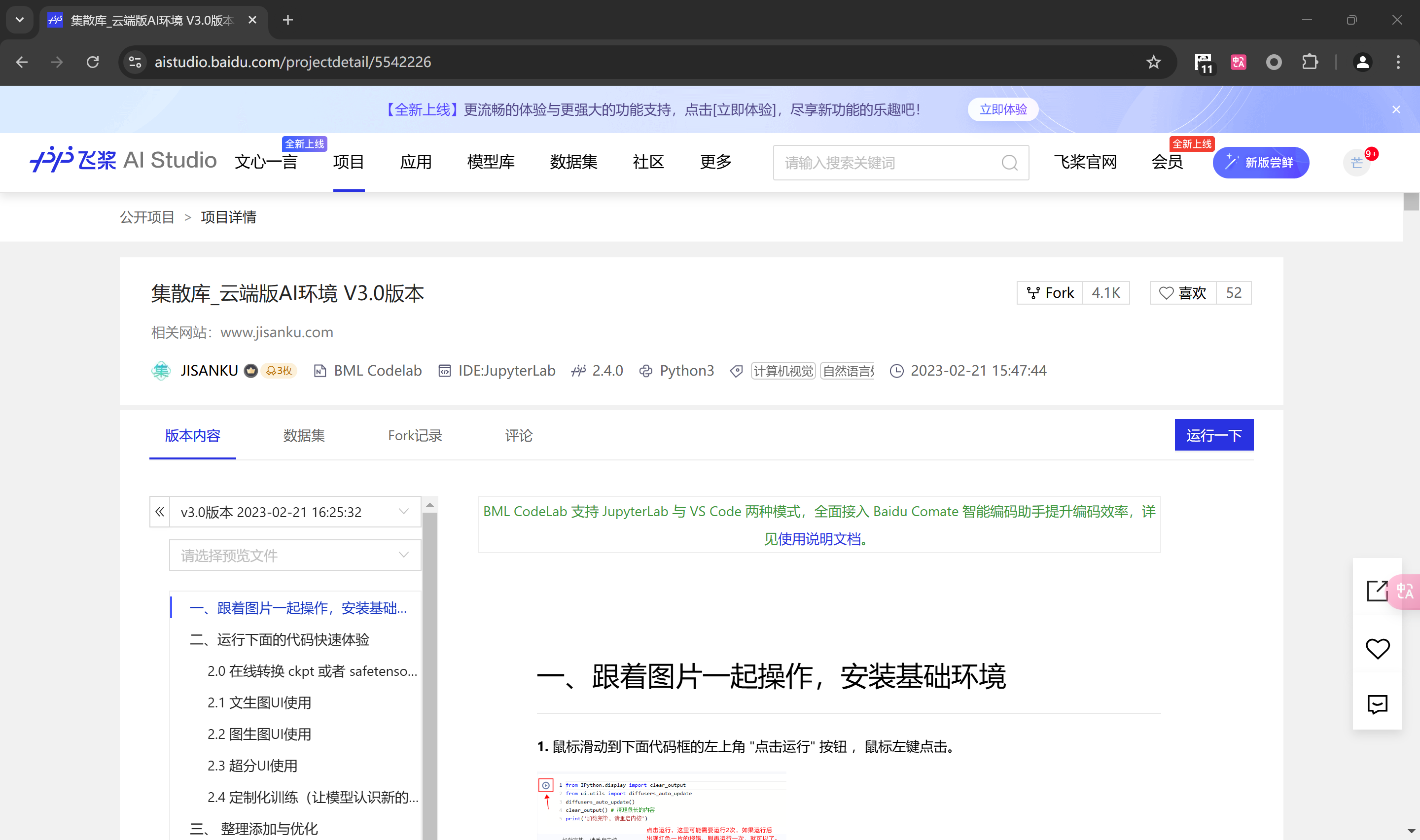1420x840 pixels.
Task: Open the Chrome three-dot menu
Action: 1398,62
